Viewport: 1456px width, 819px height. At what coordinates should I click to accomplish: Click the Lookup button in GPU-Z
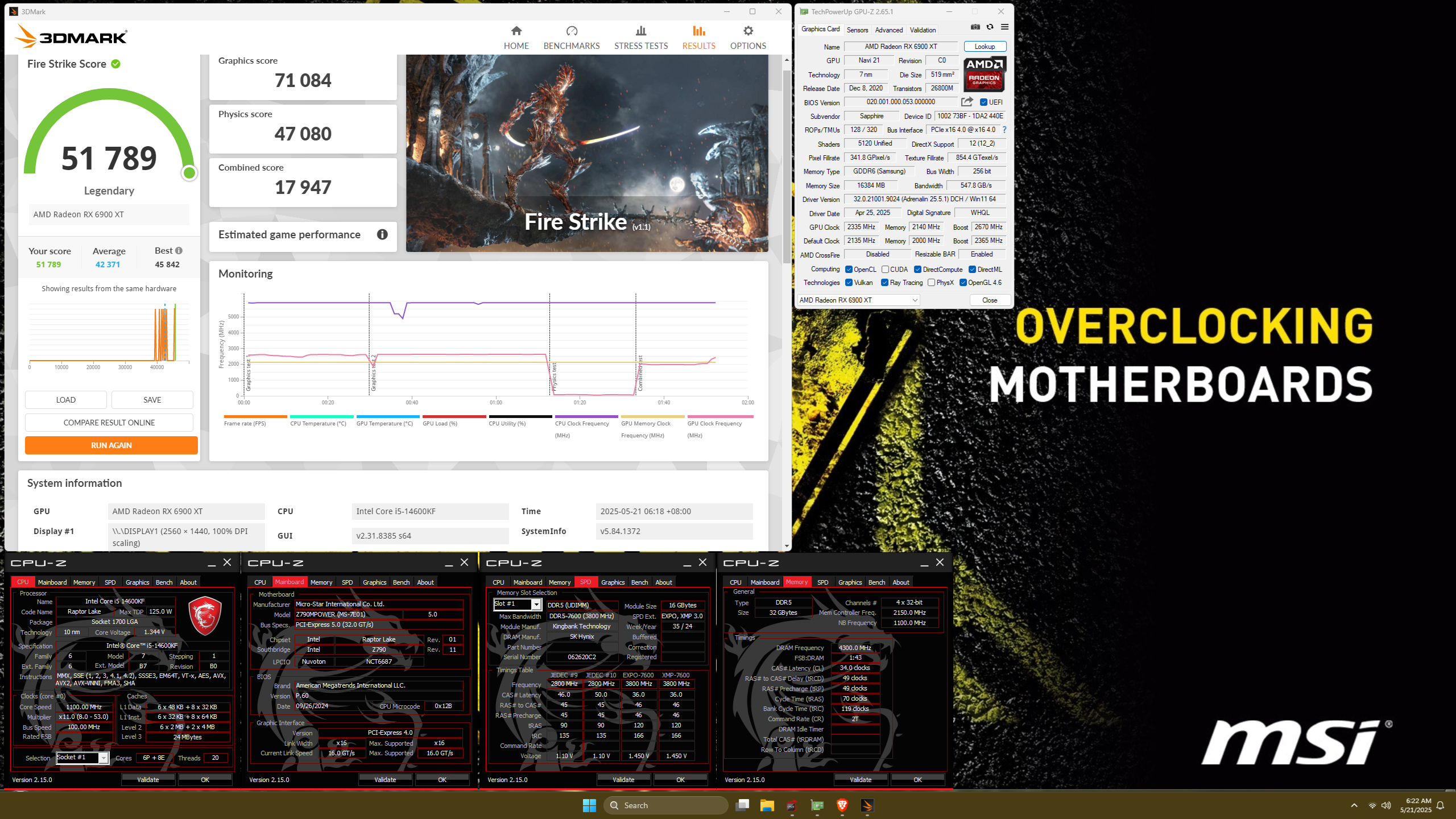985,47
